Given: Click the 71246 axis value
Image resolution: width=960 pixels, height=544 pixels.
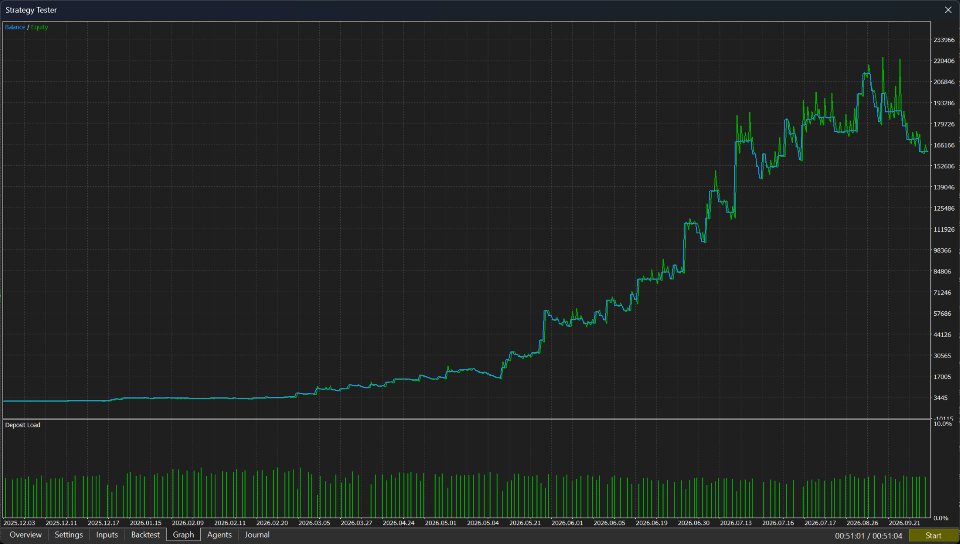Looking at the screenshot, I should [x=943, y=292].
